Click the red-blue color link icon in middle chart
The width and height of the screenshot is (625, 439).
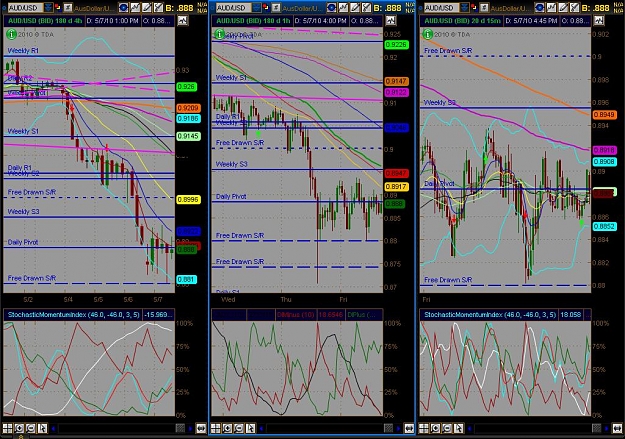pyautogui.click(x=266, y=7)
